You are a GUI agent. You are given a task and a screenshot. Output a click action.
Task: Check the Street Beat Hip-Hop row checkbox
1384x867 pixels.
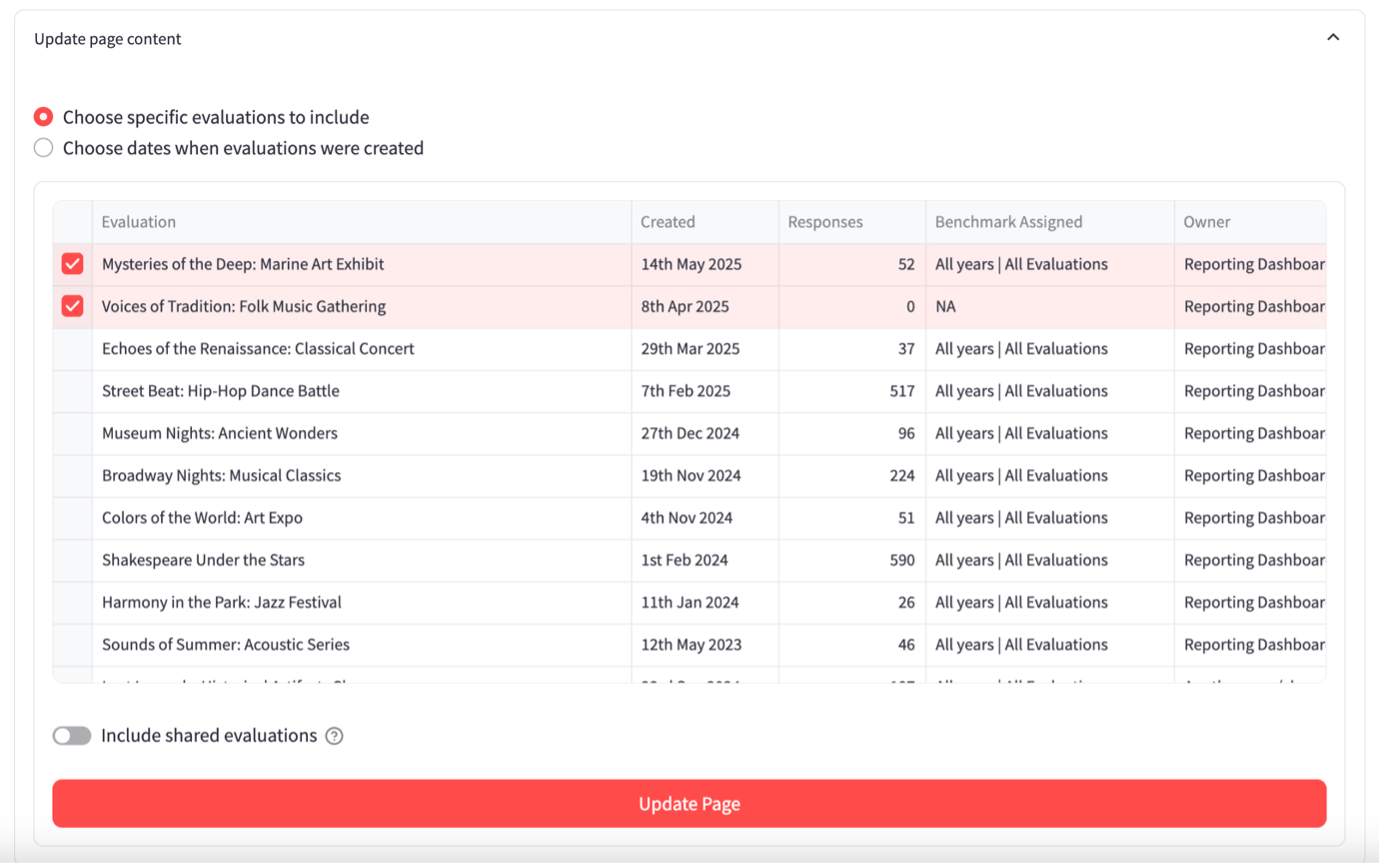tap(72, 391)
